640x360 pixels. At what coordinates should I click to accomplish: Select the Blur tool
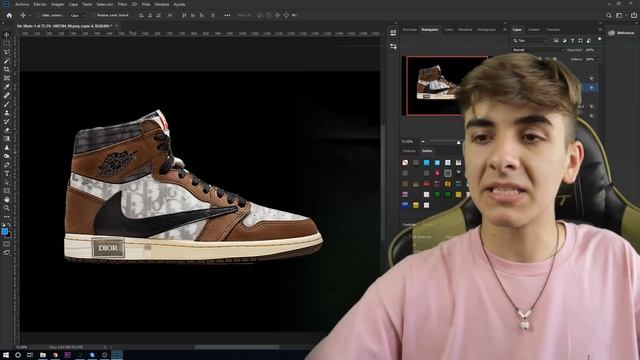coord(7,147)
